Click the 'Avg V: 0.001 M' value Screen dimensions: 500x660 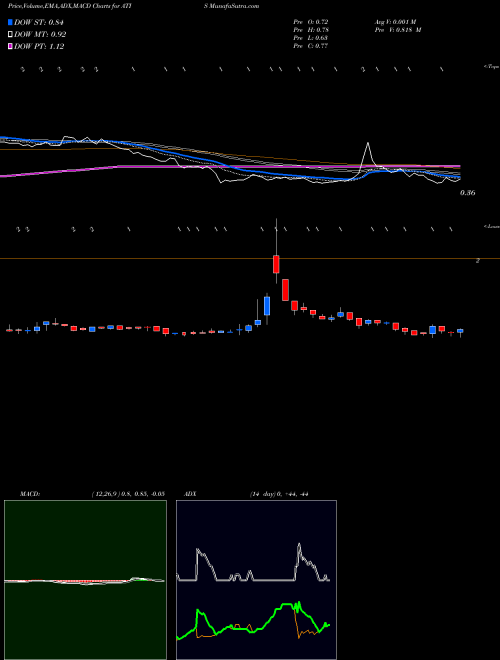pos(396,22)
